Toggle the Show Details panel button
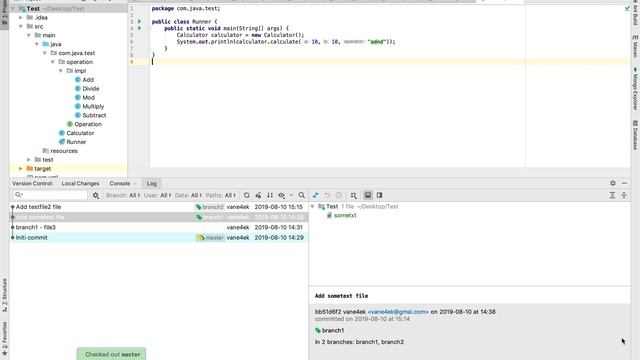 [368, 196]
